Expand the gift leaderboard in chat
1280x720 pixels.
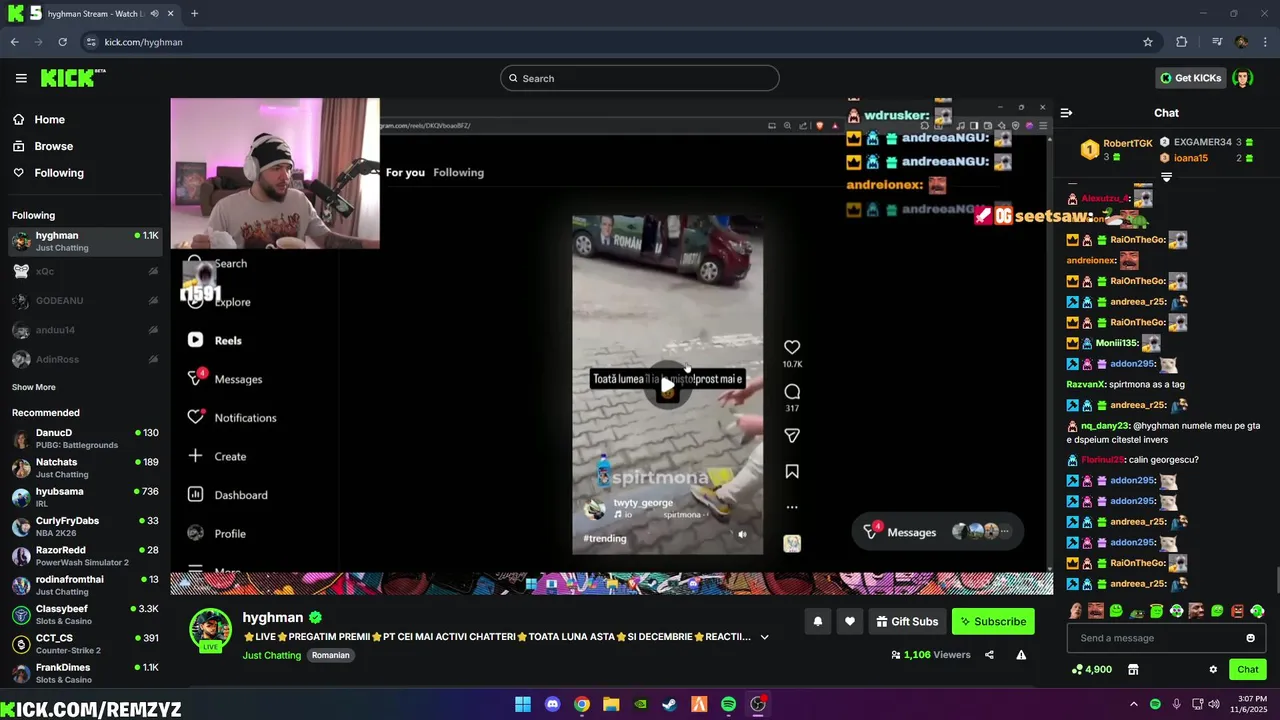(x=1166, y=177)
